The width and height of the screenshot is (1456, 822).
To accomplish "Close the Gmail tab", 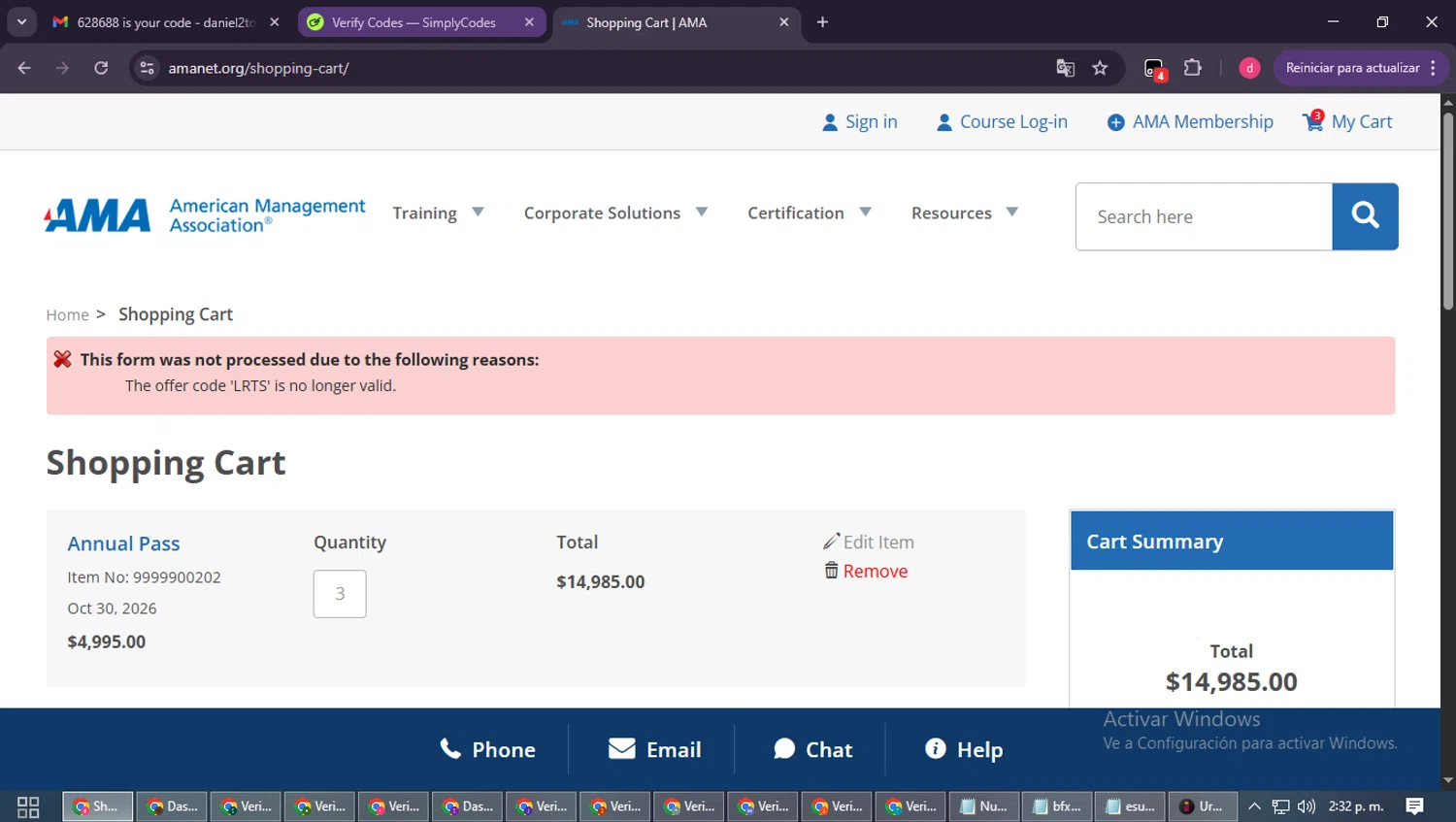I will pyautogui.click(x=275, y=22).
